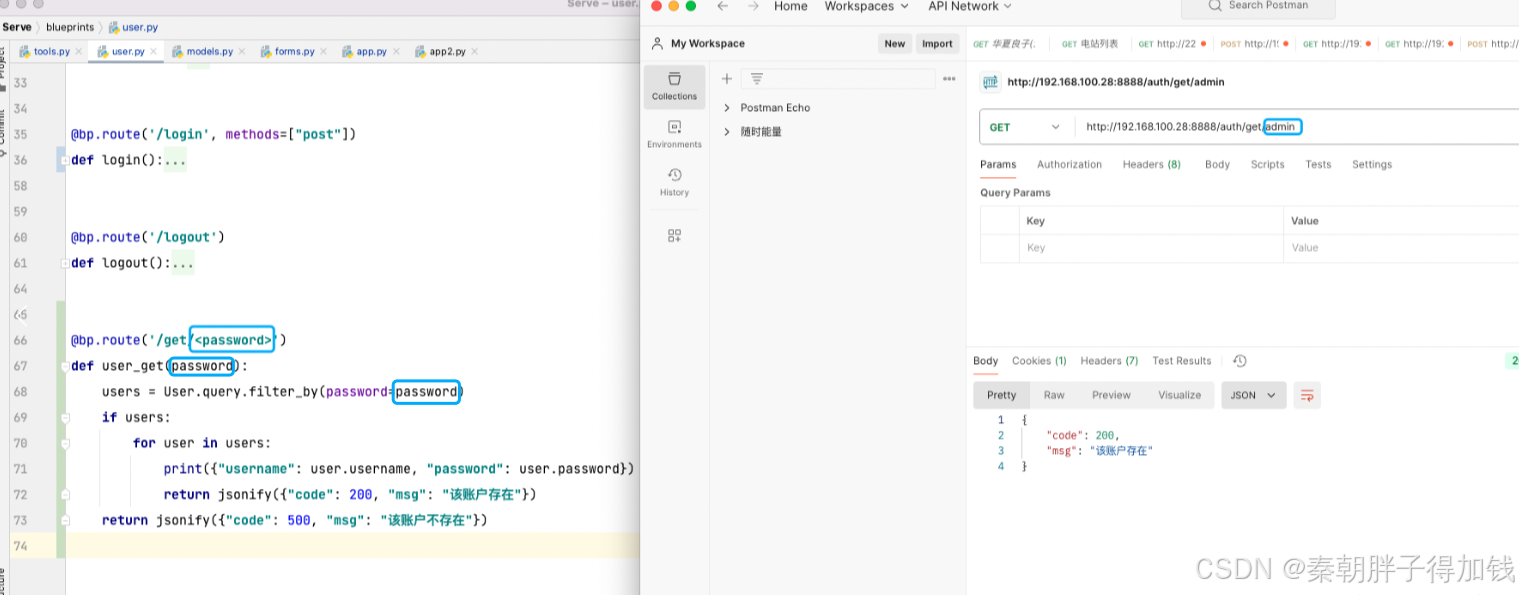The image size is (1519, 595).
Task: Toggle the response line wrap icon
Action: (x=1307, y=395)
